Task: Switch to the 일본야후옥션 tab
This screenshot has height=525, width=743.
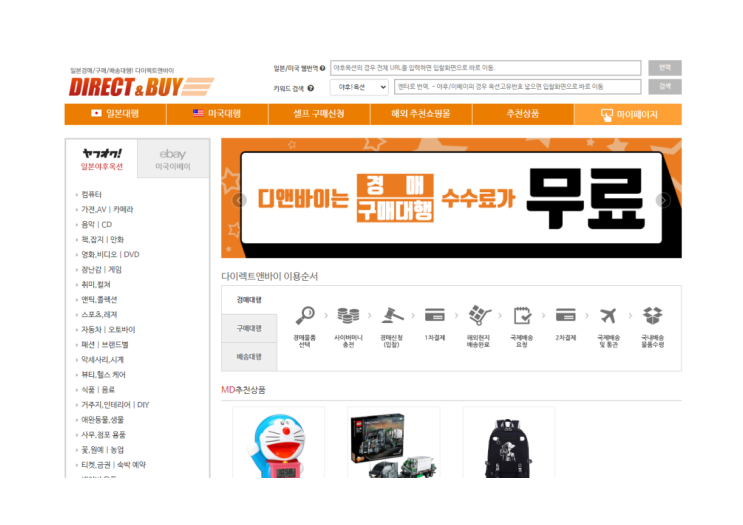Action: pos(102,159)
